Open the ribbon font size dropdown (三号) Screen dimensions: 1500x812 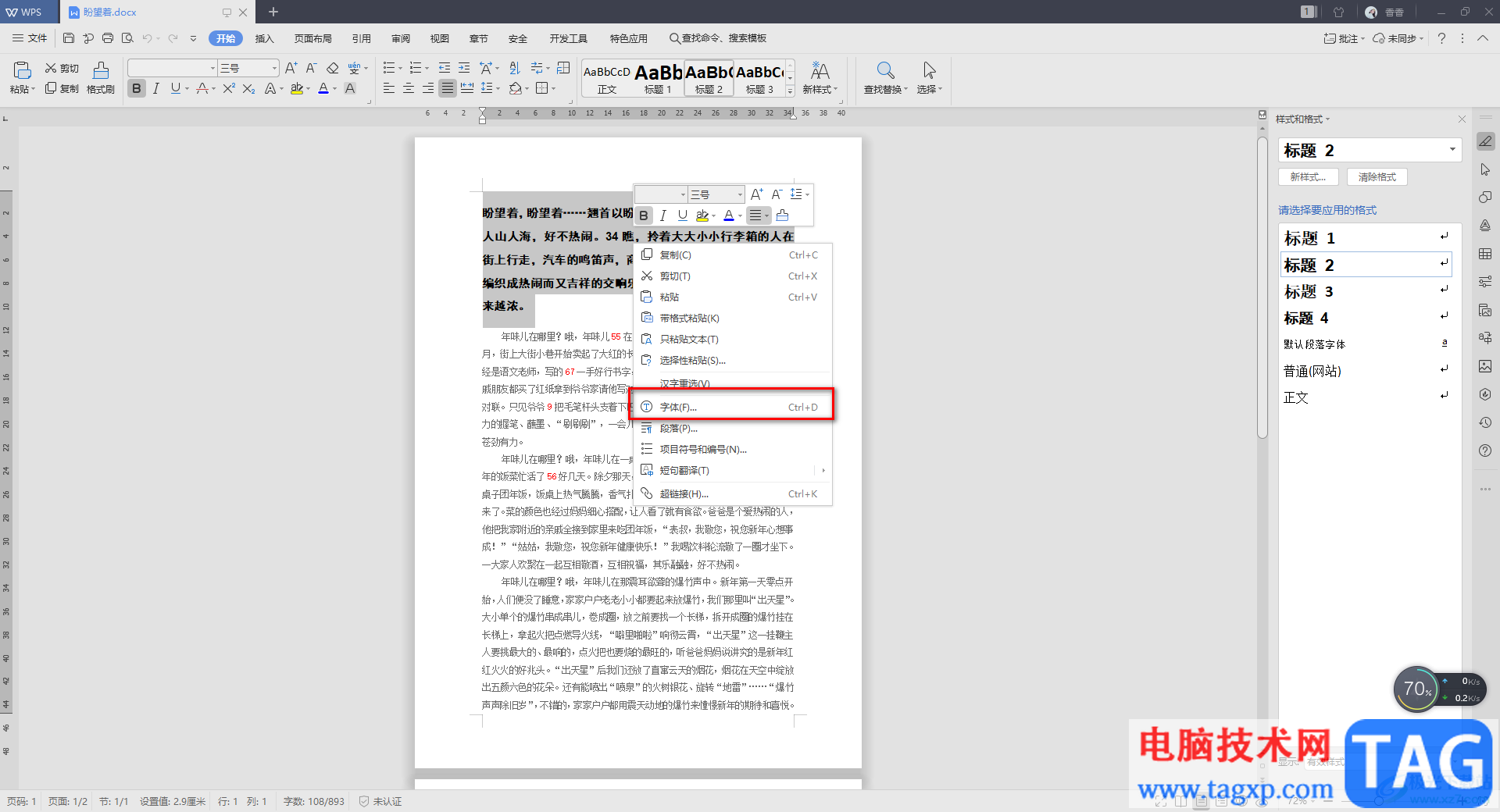click(x=274, y=68)
